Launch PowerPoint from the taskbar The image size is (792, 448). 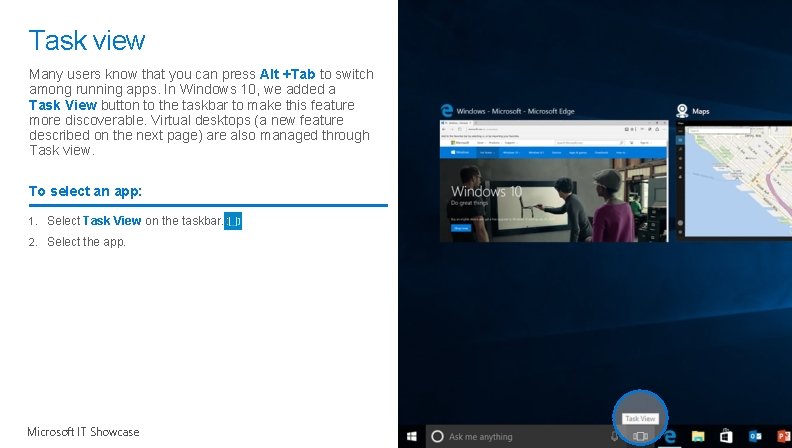point(784,436)
